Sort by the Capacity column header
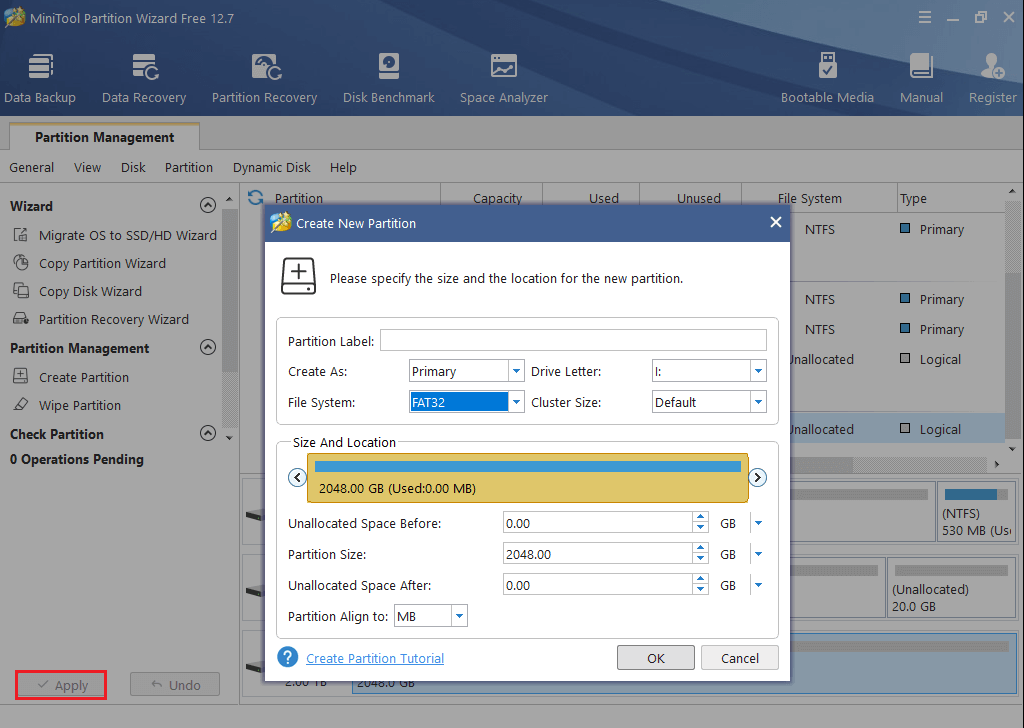This screenshot has width=1024, height=728. pos(497,198)
